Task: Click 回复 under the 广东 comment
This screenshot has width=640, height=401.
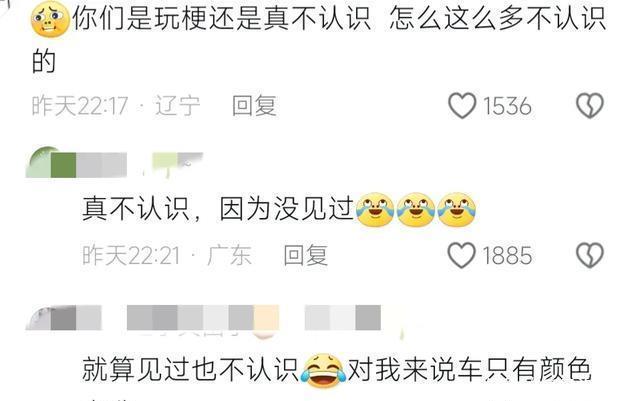Action: [306, 255]
